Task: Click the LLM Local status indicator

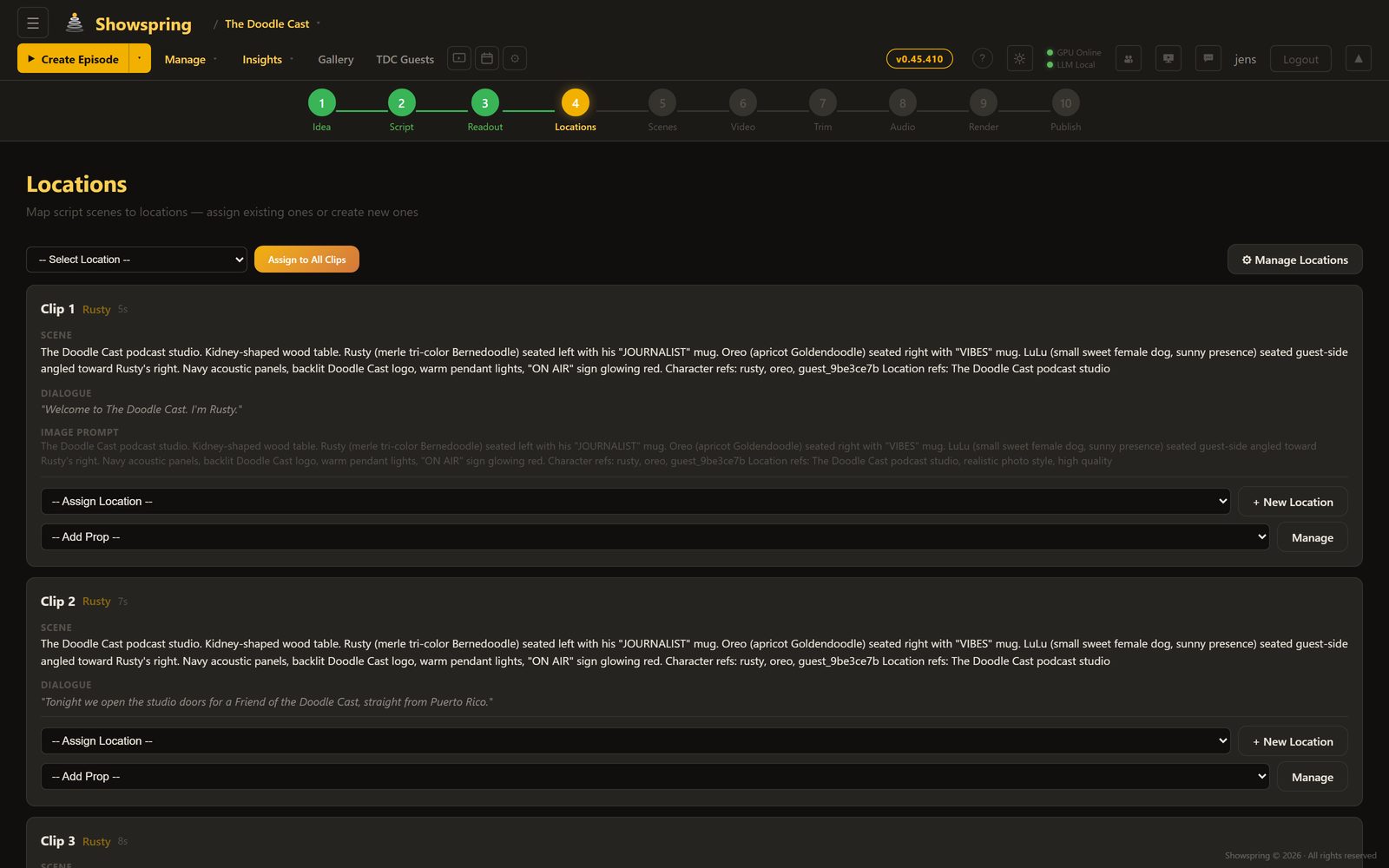Action: click(1070, 64)
